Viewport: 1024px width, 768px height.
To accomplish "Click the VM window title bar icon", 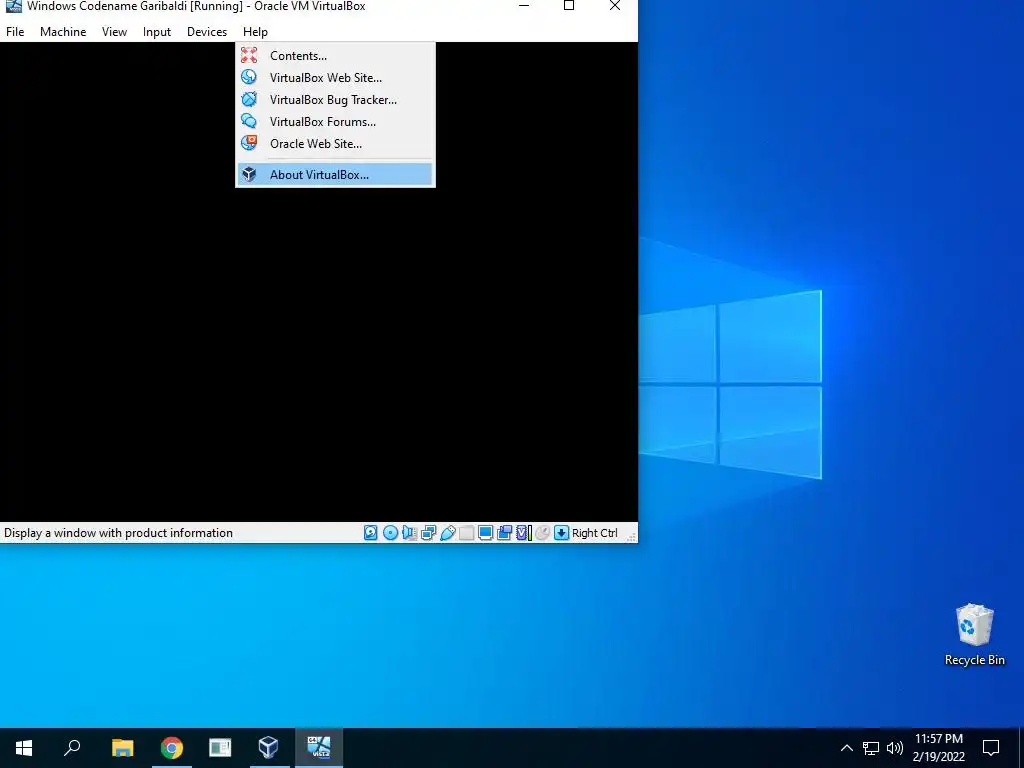I will point(13,6).
